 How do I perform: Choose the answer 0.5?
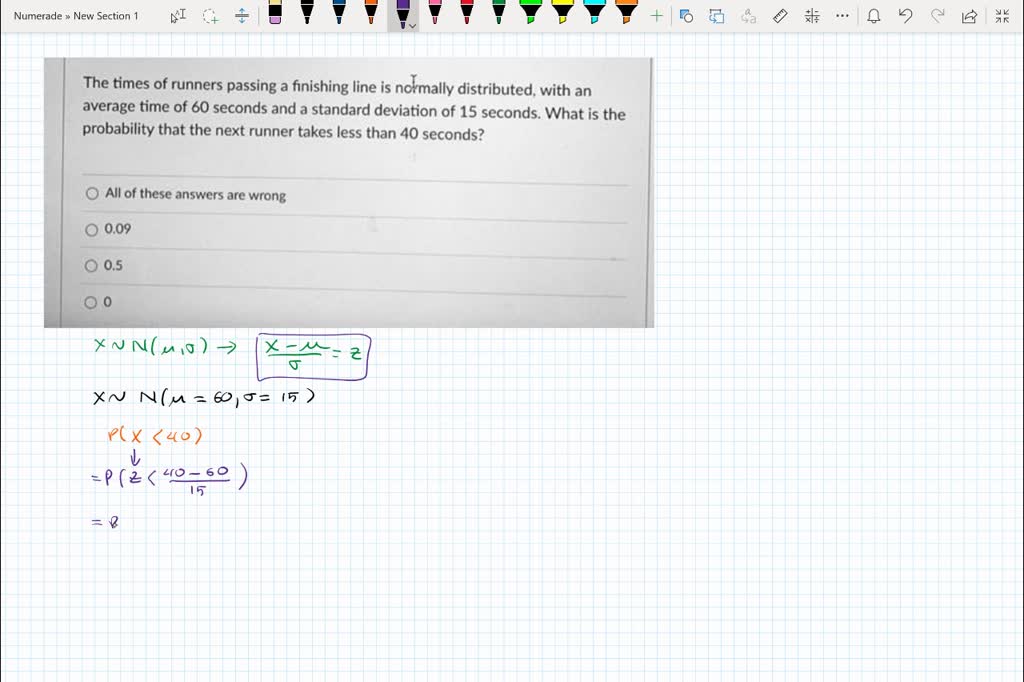click(91, 265)
